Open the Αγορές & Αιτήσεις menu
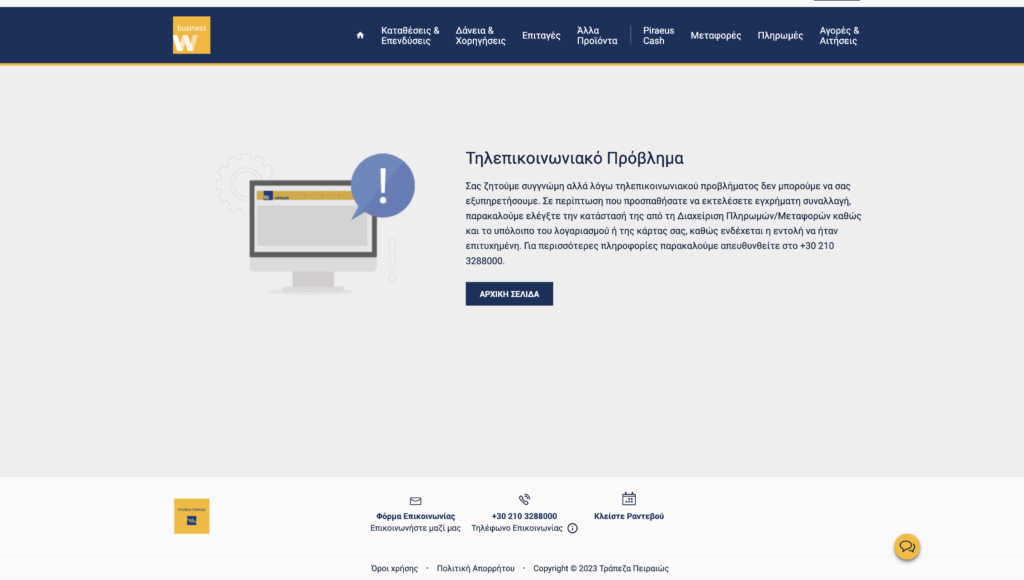This screenshot has width=1024, height=580. (x=839, y=36)
